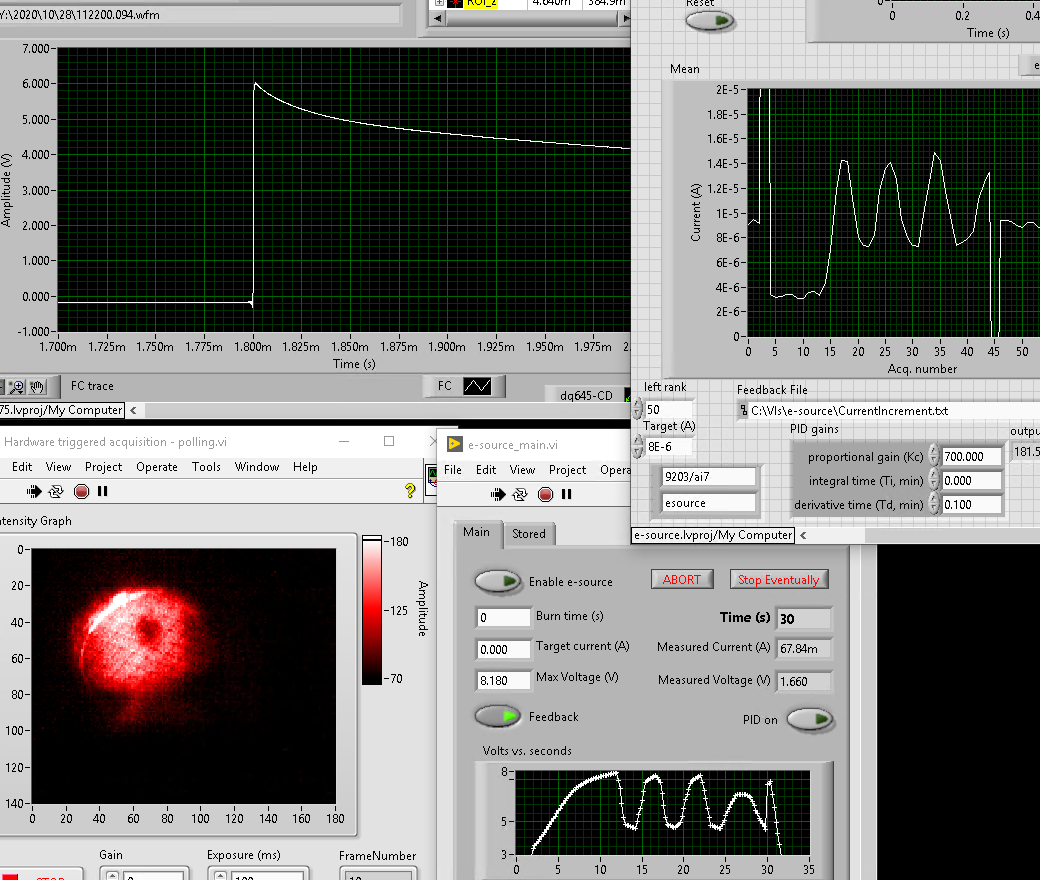Toggle the PID on switch
1040x880 pixels.
coord(810,719)
